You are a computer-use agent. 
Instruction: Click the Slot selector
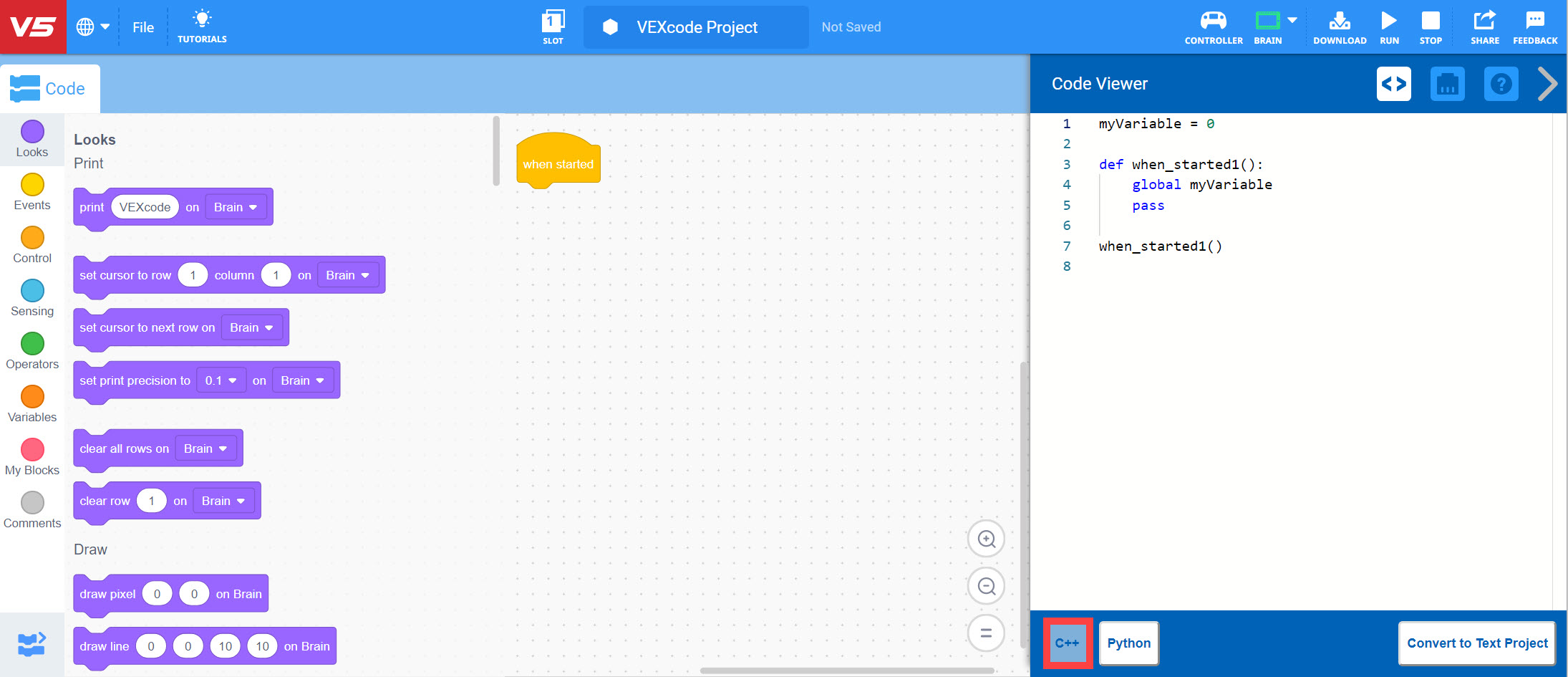click(x=553, y=26)
